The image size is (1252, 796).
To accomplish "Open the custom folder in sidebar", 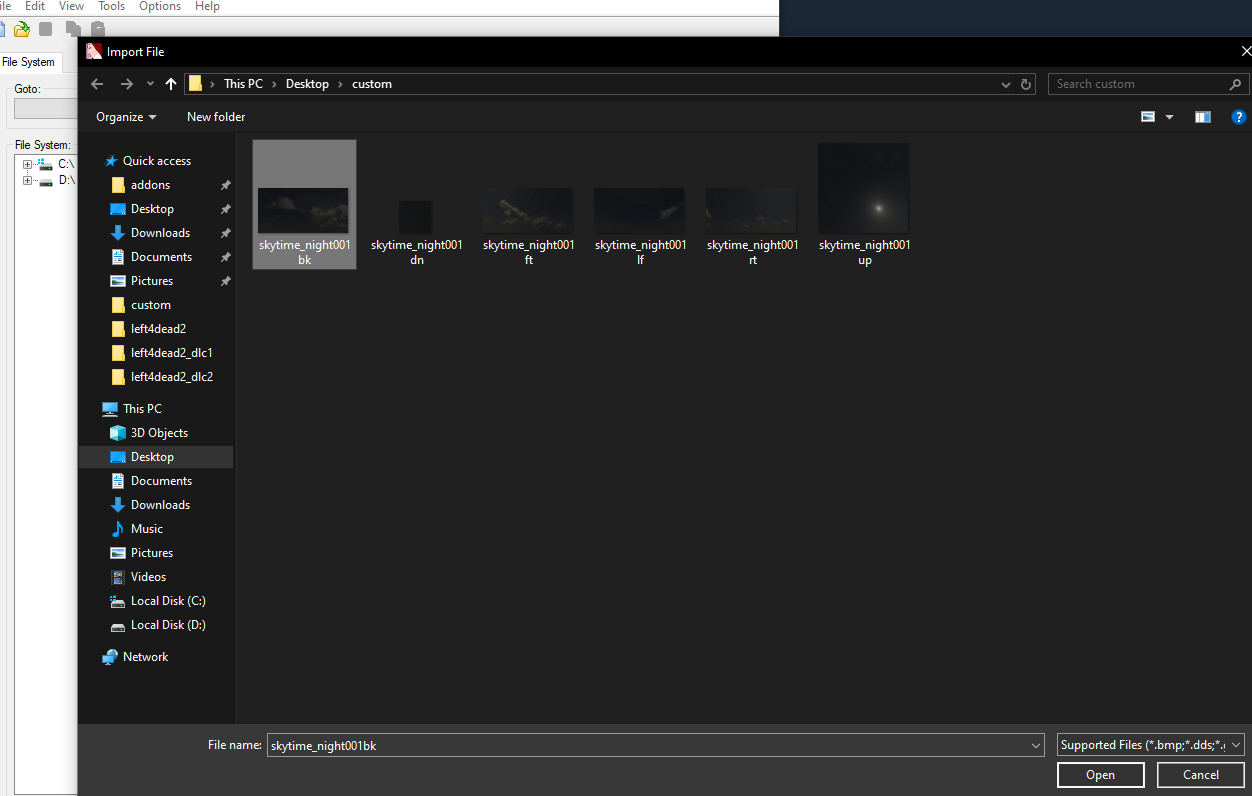I will pos(151,305).
